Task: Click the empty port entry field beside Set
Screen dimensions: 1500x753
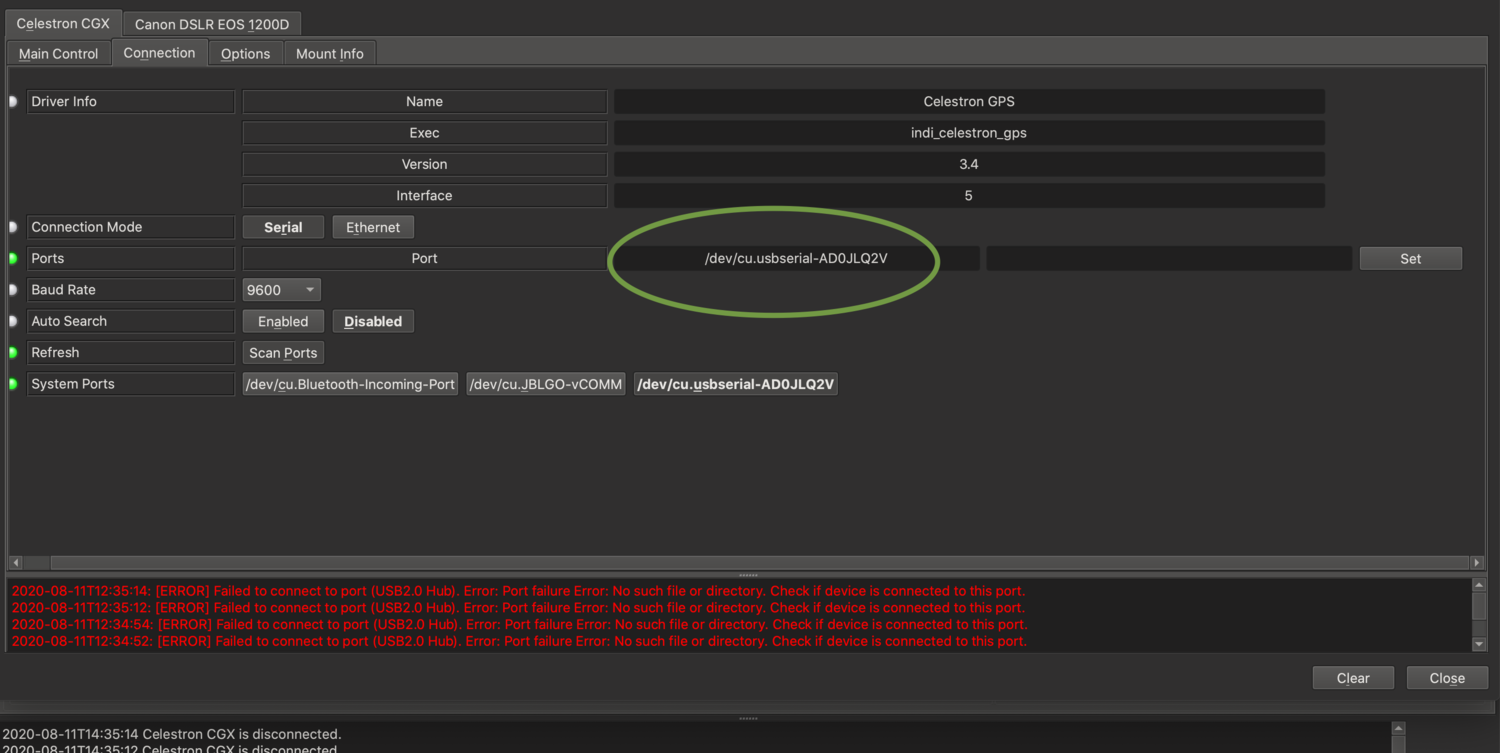Action: tap(1169, 258)
